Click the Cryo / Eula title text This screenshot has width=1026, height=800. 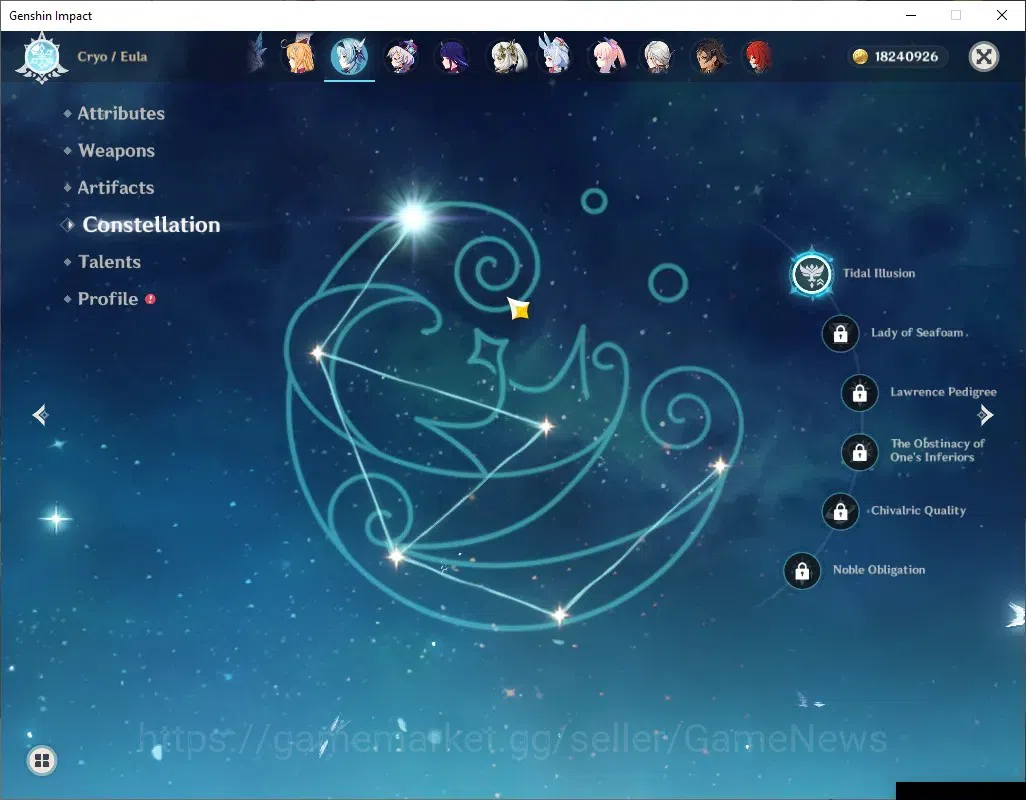[112, 57]
